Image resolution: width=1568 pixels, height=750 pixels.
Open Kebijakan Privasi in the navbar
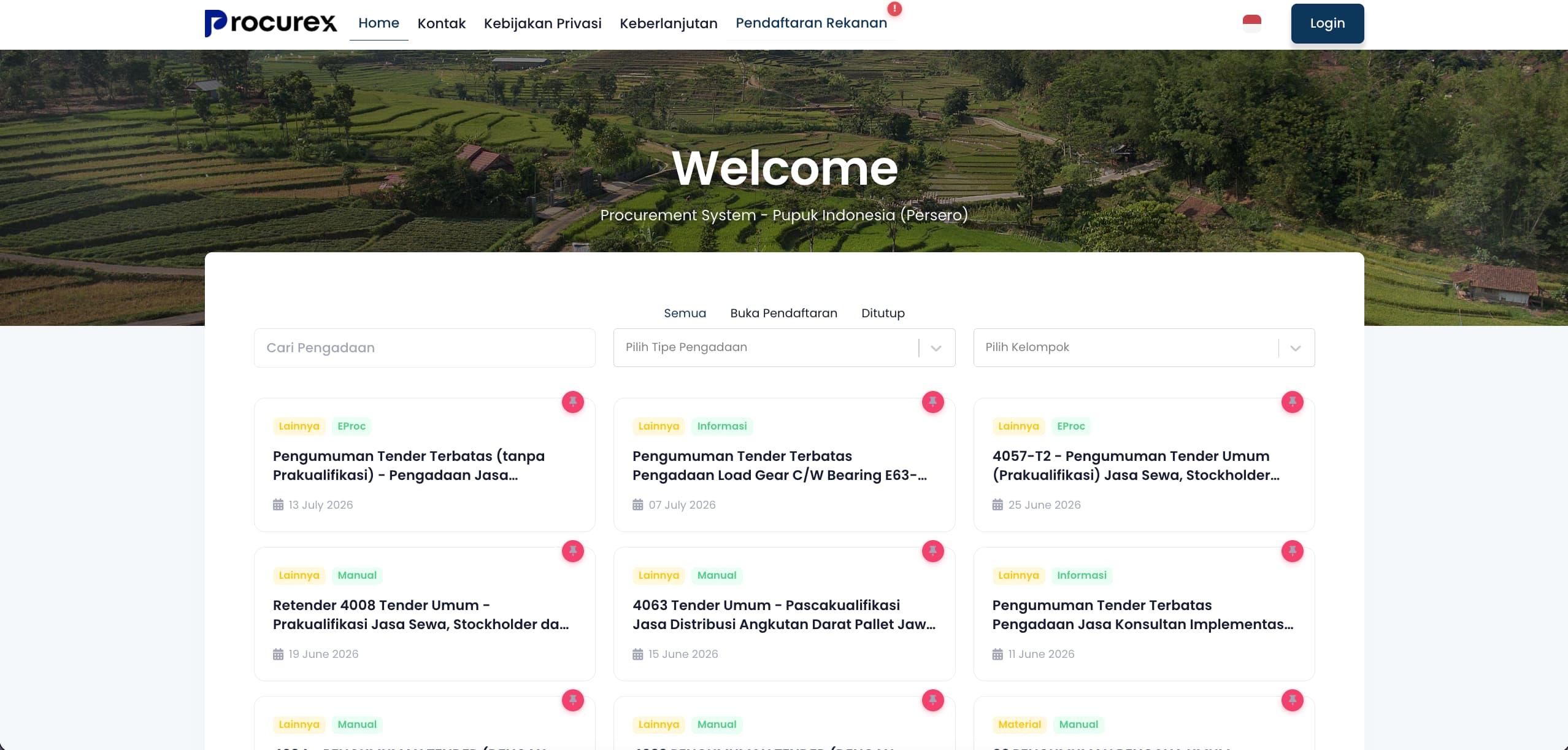(x=542, y=23)
